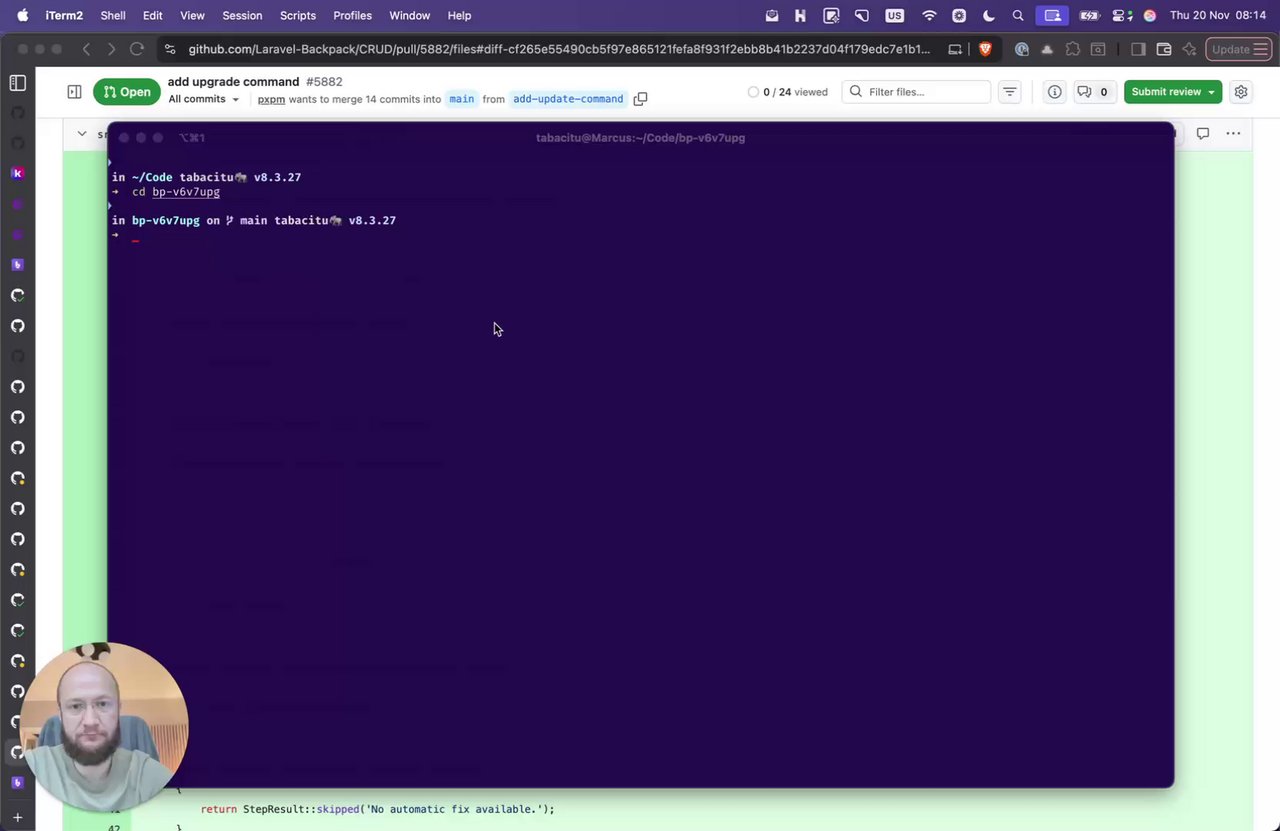Click the browser Update button

[x=1238, y=49]
